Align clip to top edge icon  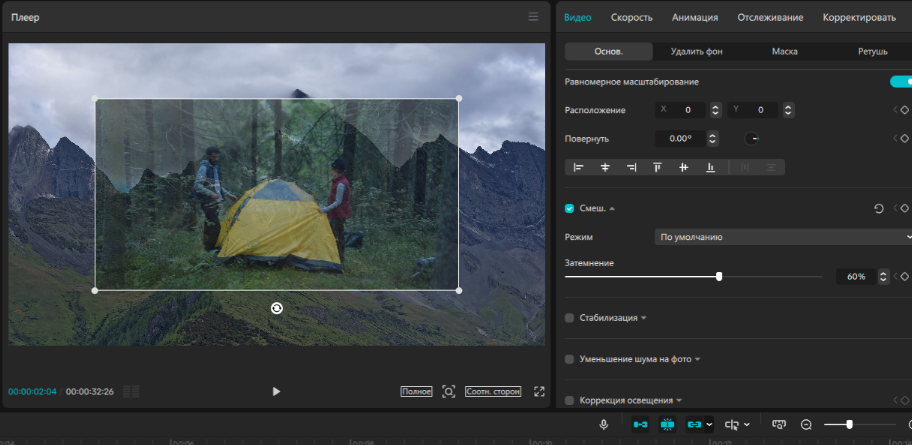click(x=657, y=168)
